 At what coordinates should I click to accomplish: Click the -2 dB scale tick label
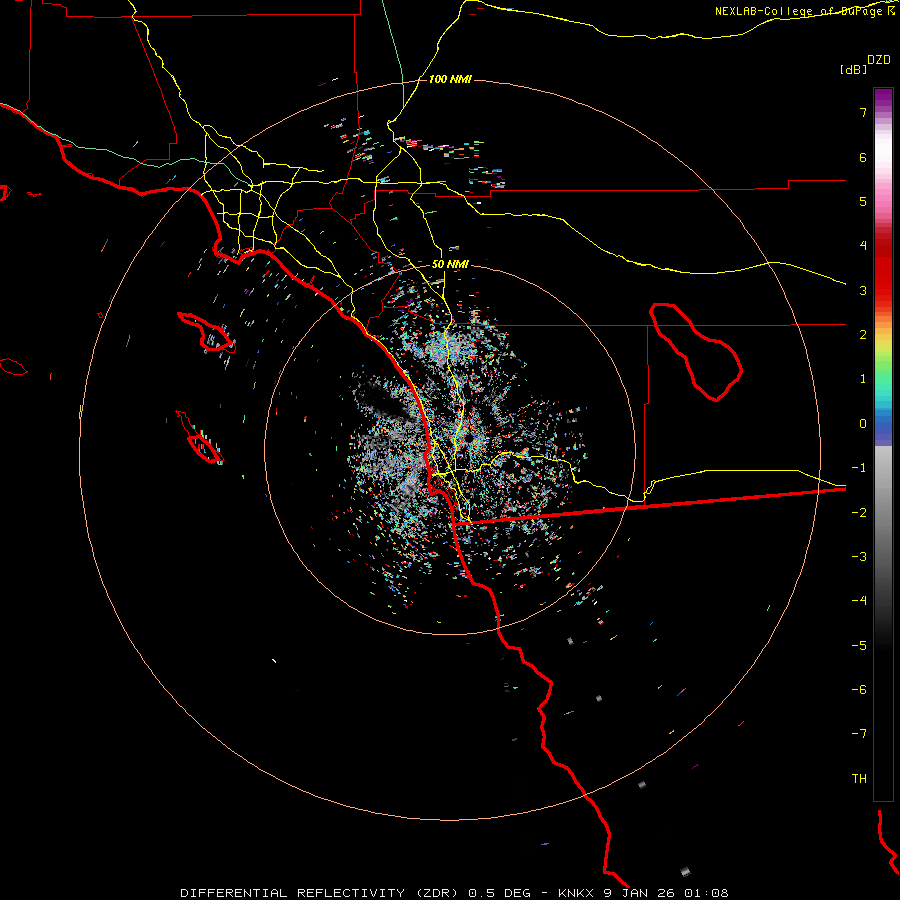859,512
